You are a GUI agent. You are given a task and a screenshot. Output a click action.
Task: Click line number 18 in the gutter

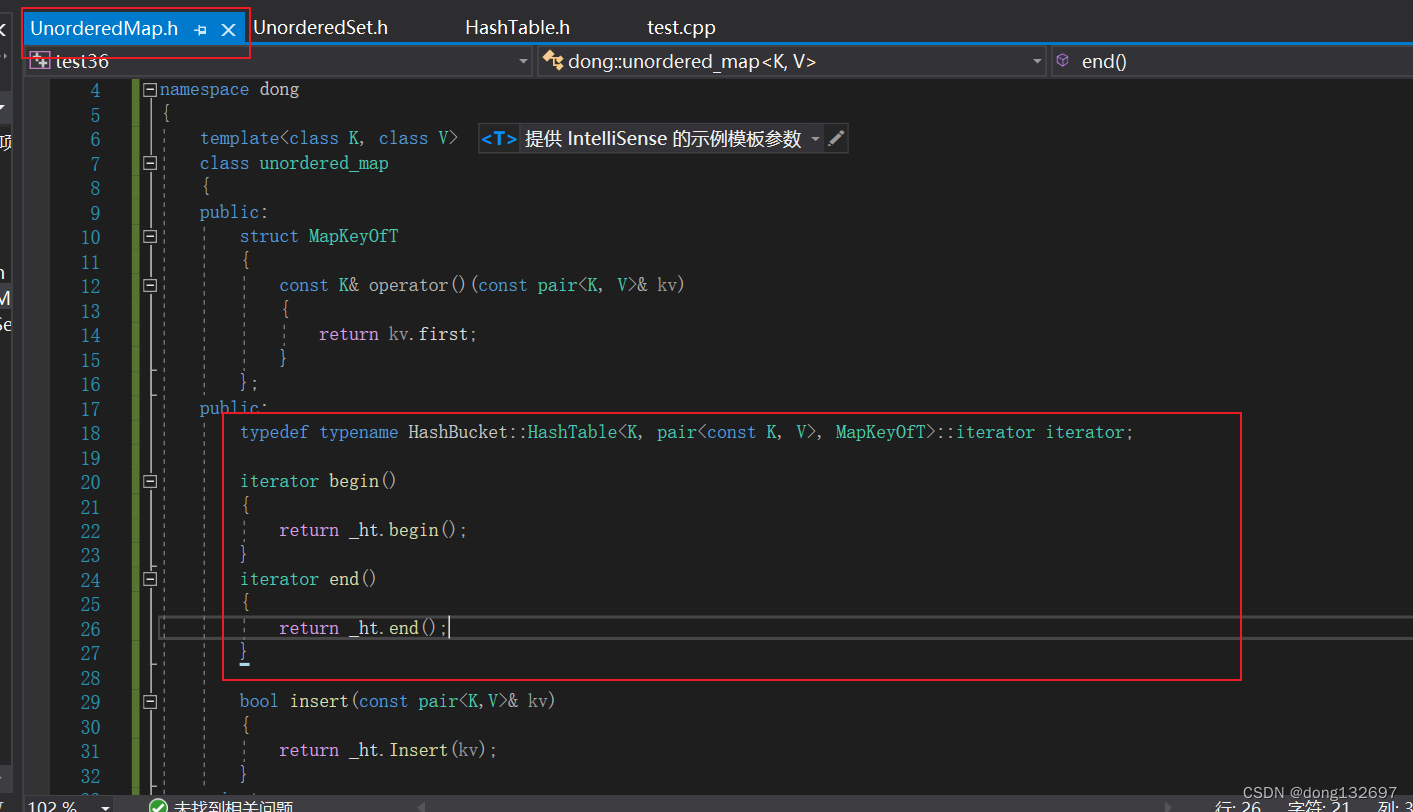[x=90, y=433]
